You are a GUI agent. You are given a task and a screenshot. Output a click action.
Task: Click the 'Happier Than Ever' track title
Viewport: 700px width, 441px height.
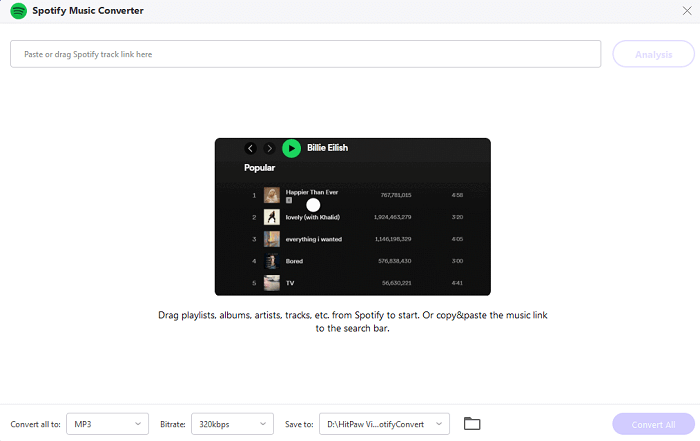pyautogui.click(x=312, y=192)
